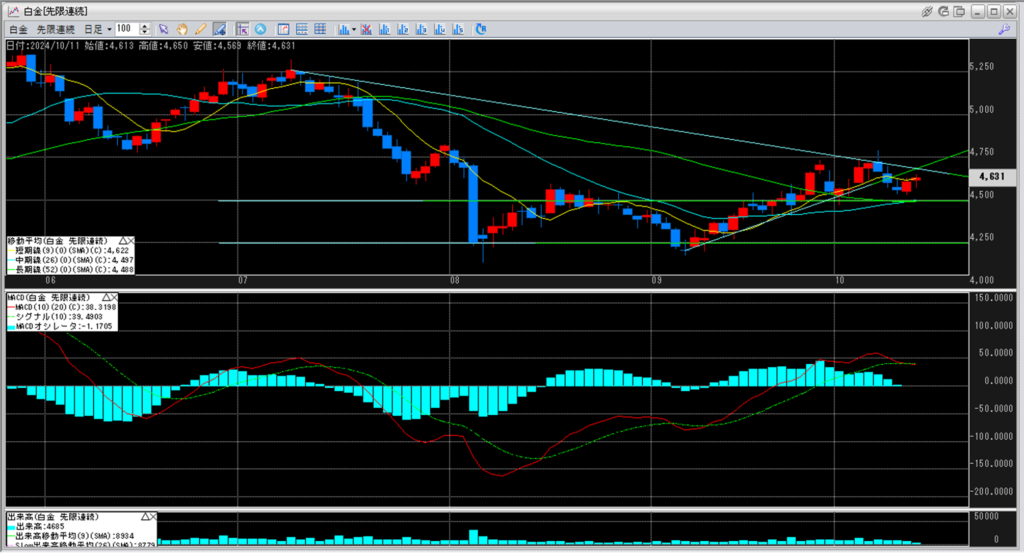Open the 日足 timeframe dropdown

click(98, 29)
